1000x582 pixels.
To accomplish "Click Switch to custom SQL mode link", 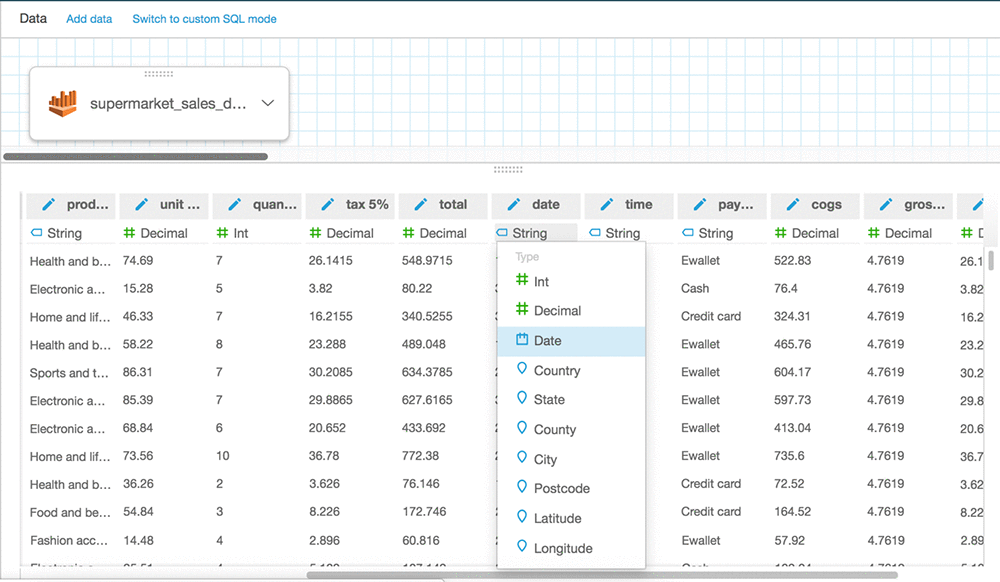I will point(204,19).
